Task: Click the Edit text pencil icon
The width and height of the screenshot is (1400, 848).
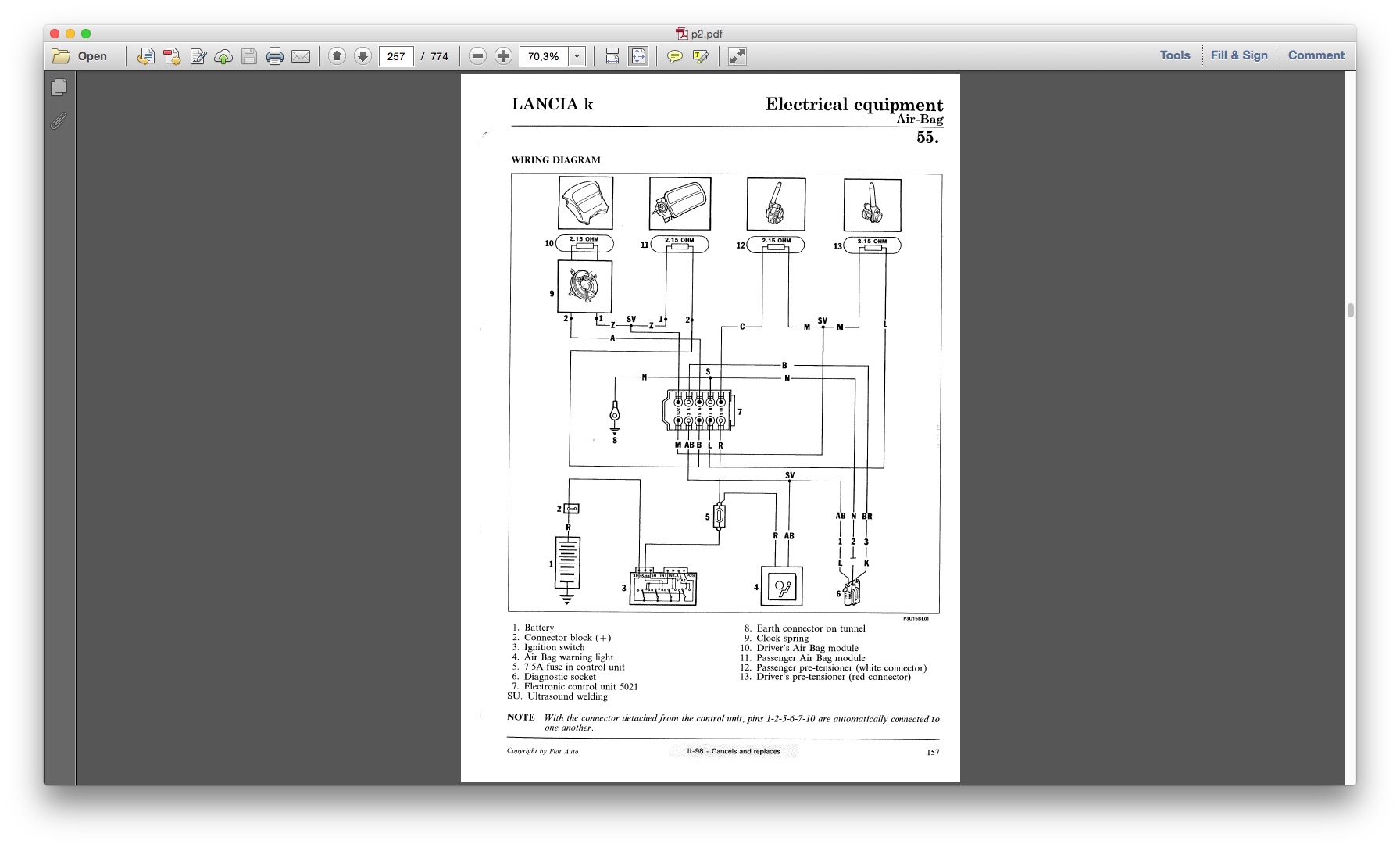Action: 198,56
